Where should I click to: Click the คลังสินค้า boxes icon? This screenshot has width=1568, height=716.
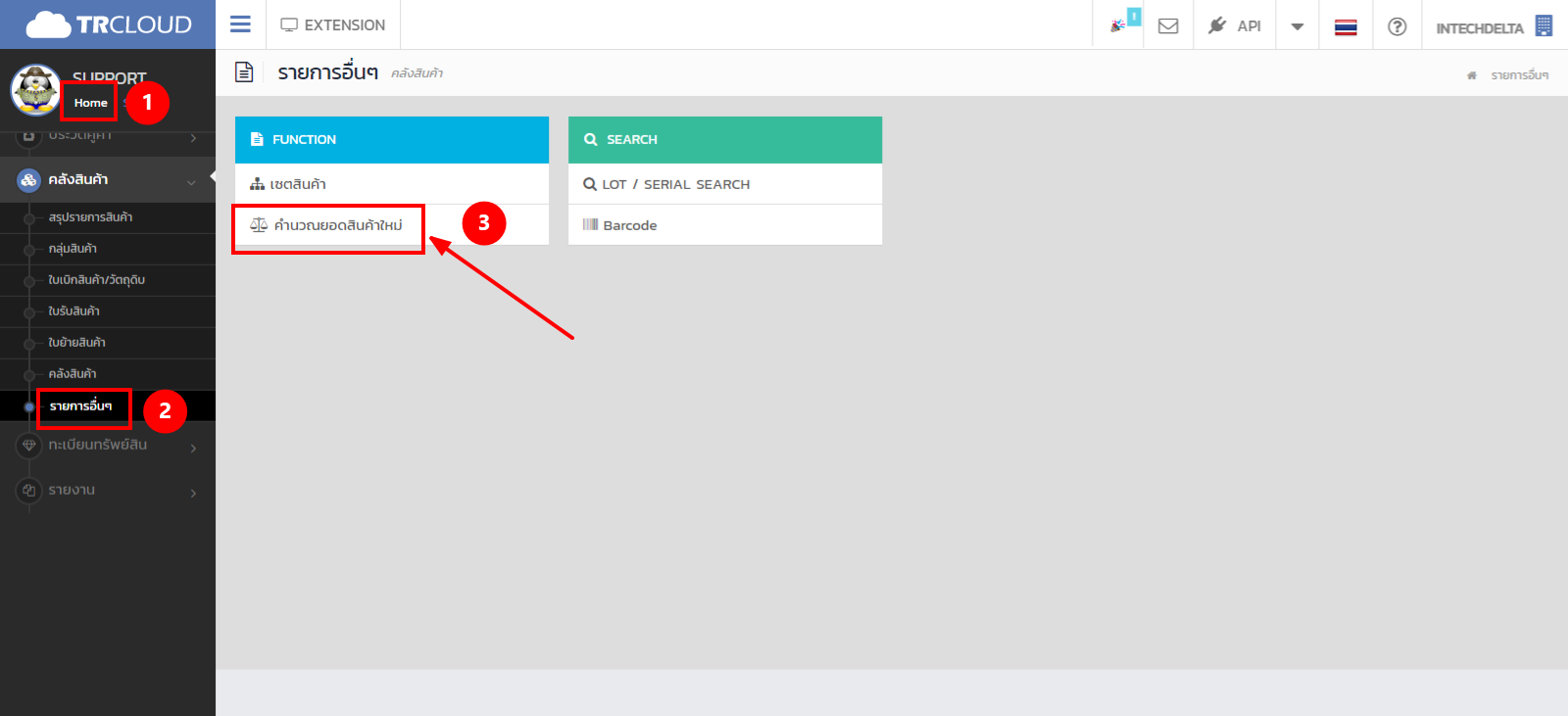coord(28,179)
